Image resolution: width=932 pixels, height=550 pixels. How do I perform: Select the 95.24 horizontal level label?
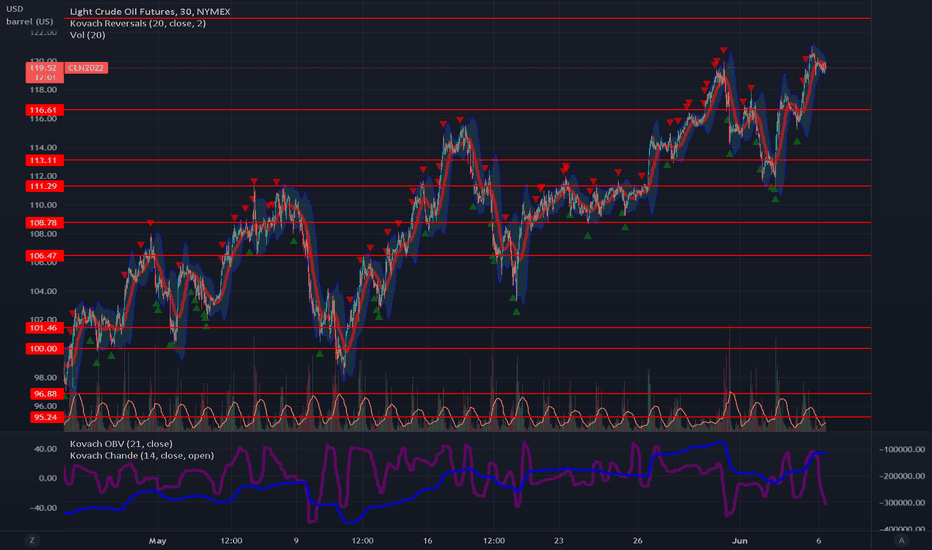click(46, 417)
